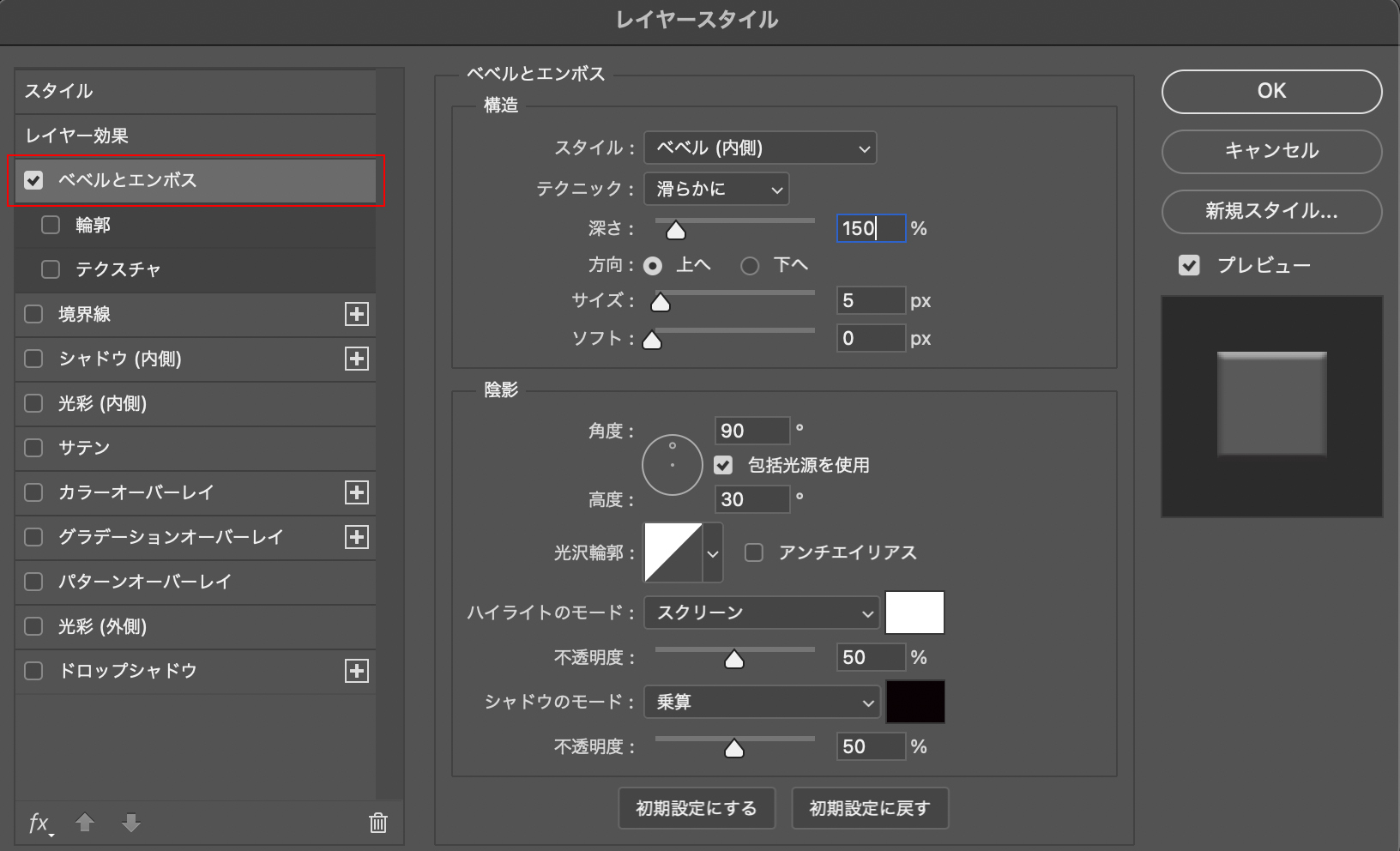Click the 角度 input field
The image size is (1400, 851).
coord(751,431)
